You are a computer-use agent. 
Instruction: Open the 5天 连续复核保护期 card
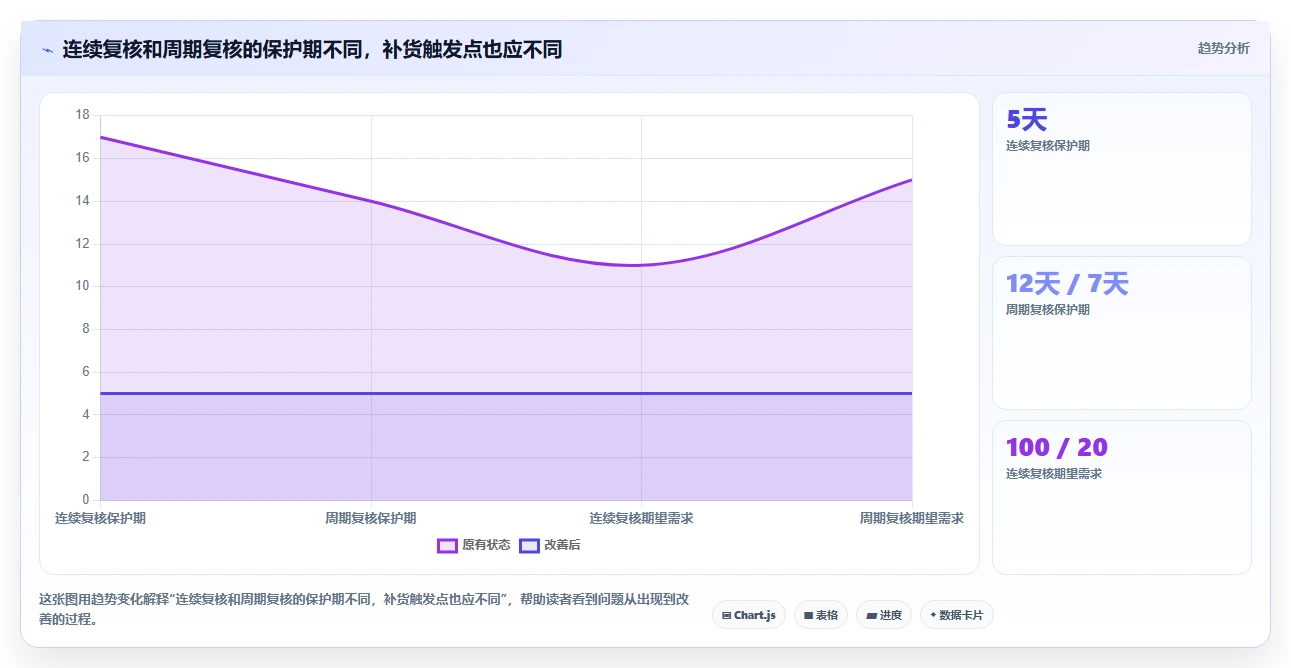(x=1121, y=169)
